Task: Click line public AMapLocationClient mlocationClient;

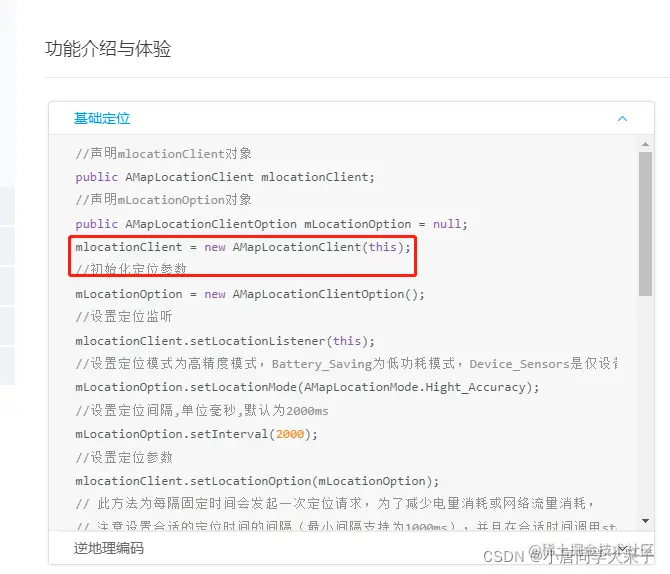Action: 225,177
